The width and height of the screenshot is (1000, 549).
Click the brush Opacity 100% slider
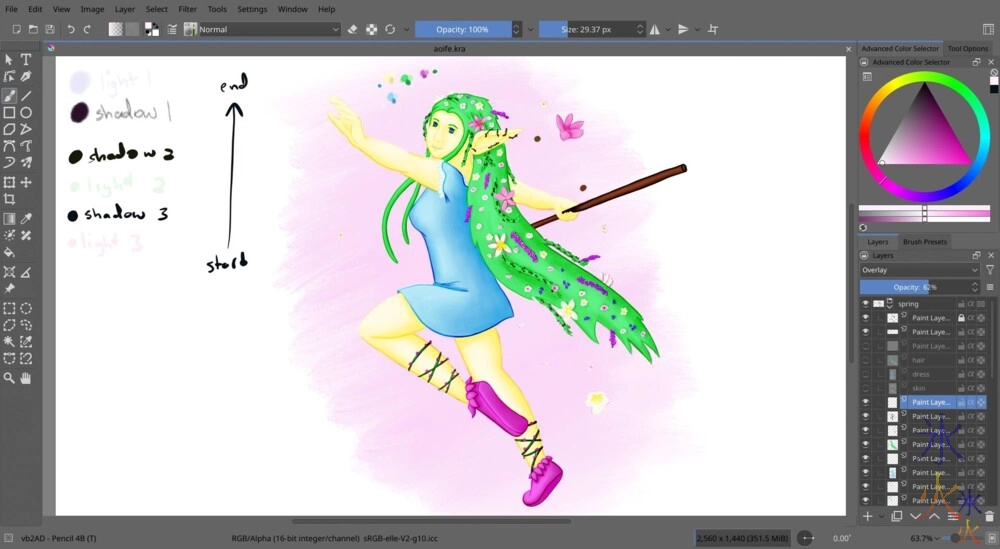(462, 29)
